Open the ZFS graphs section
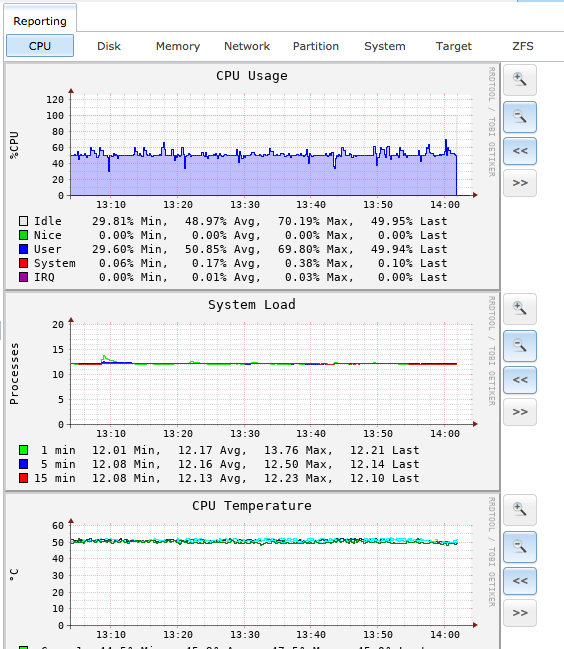The height and width of the screenshot is (649, 564). (523, 46)
